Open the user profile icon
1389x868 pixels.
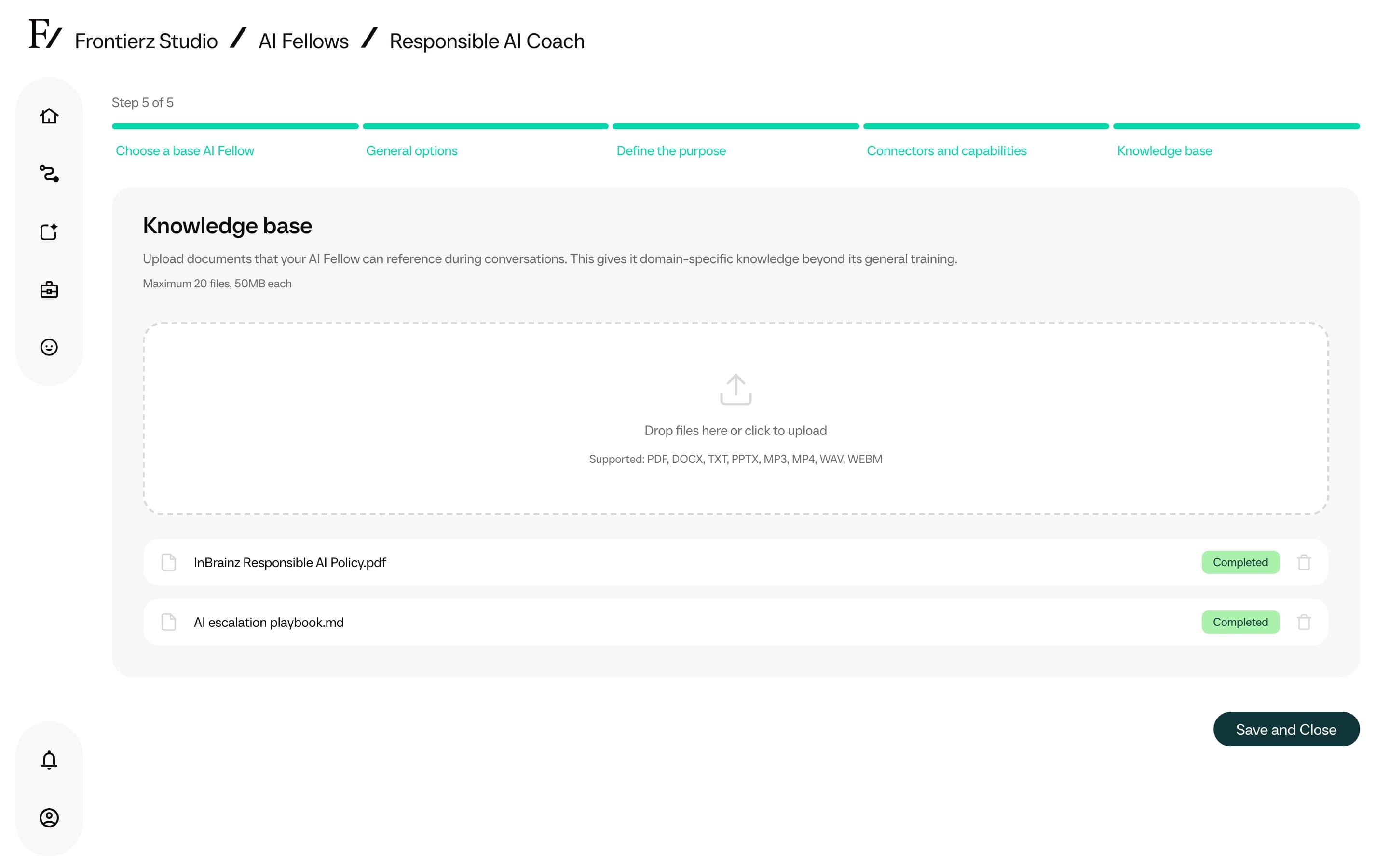coord(49,817)
